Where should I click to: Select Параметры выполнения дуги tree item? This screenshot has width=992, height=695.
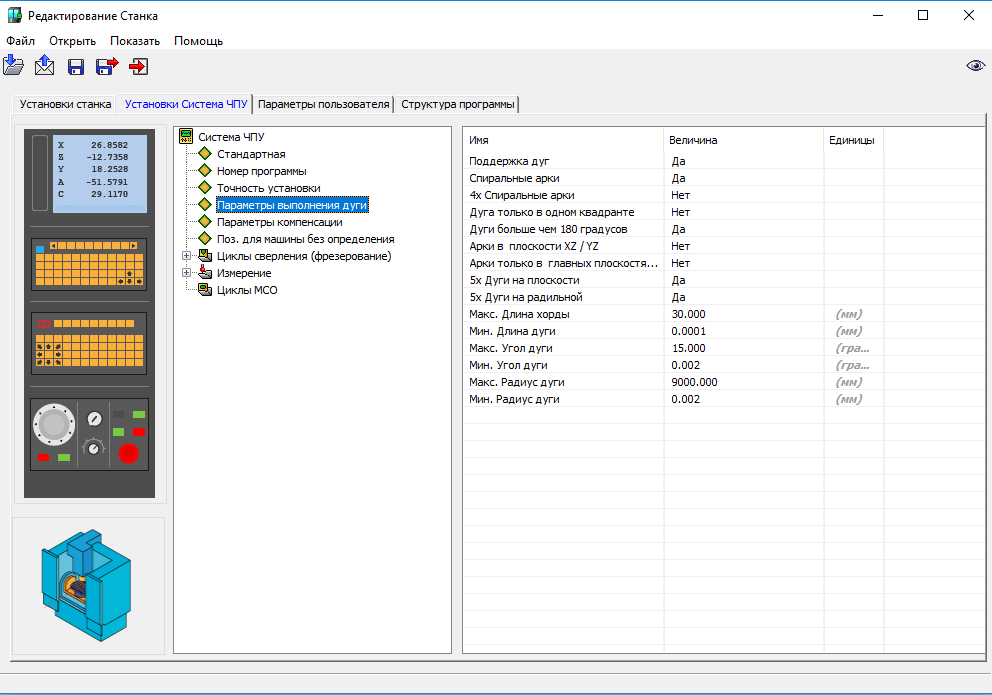click(292, 205)
